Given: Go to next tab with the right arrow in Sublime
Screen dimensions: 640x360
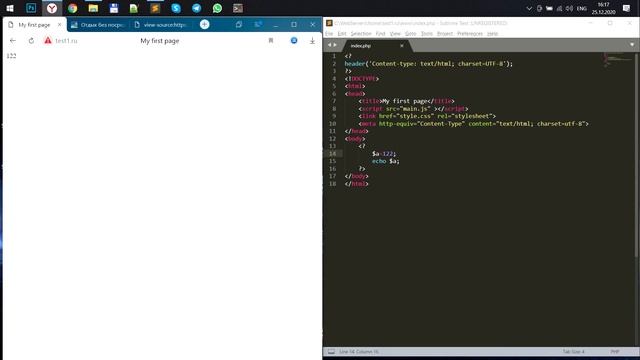Looking at the screenshot, I should pyautogui.click(x=335, y=45).
